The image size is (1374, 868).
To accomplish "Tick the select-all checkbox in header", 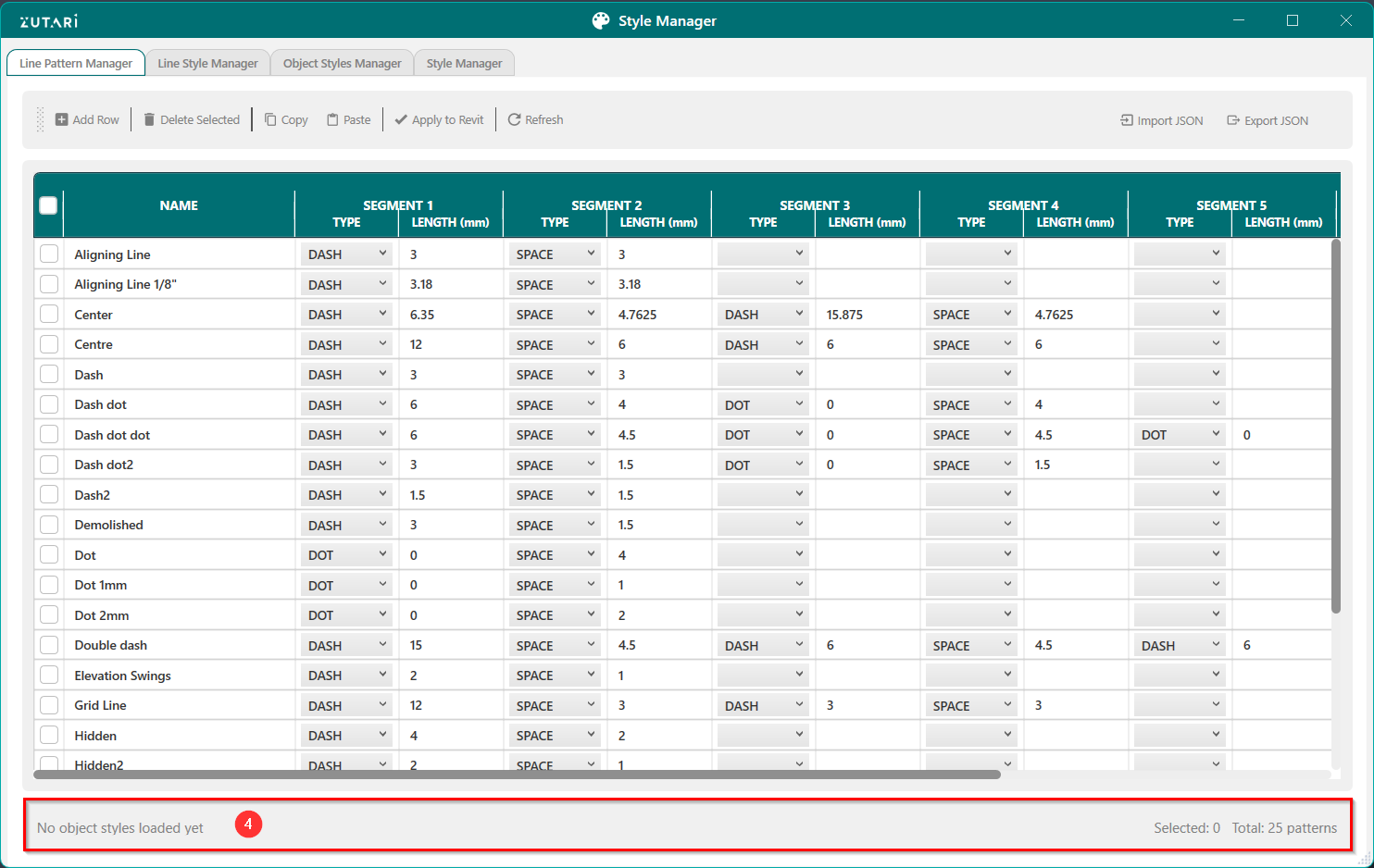I will (x=49, y=205).
